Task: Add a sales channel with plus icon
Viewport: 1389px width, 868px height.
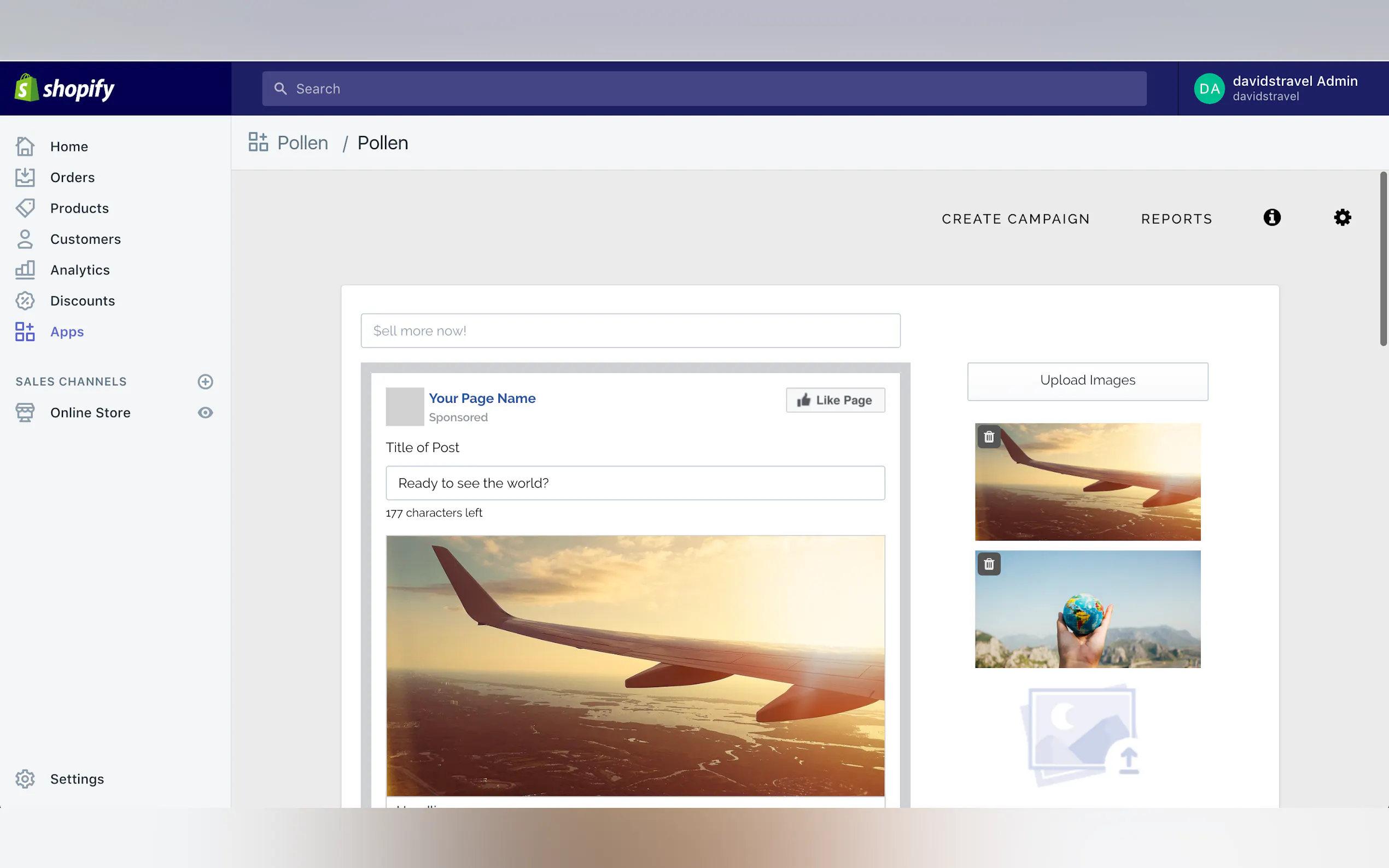Action: tap(205, 382)
